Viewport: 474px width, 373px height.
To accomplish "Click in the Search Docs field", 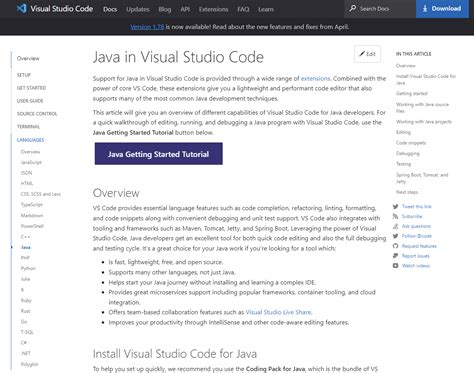I will 380,9.
